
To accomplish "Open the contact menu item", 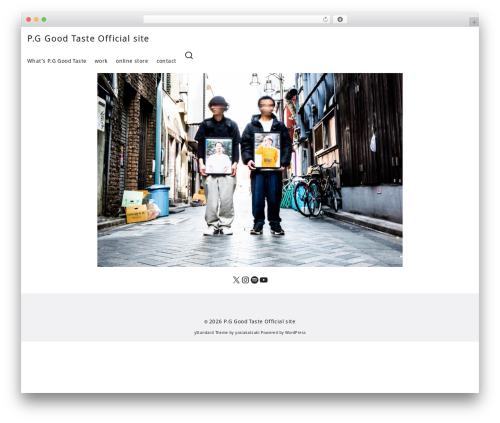I will click(166, 61).
